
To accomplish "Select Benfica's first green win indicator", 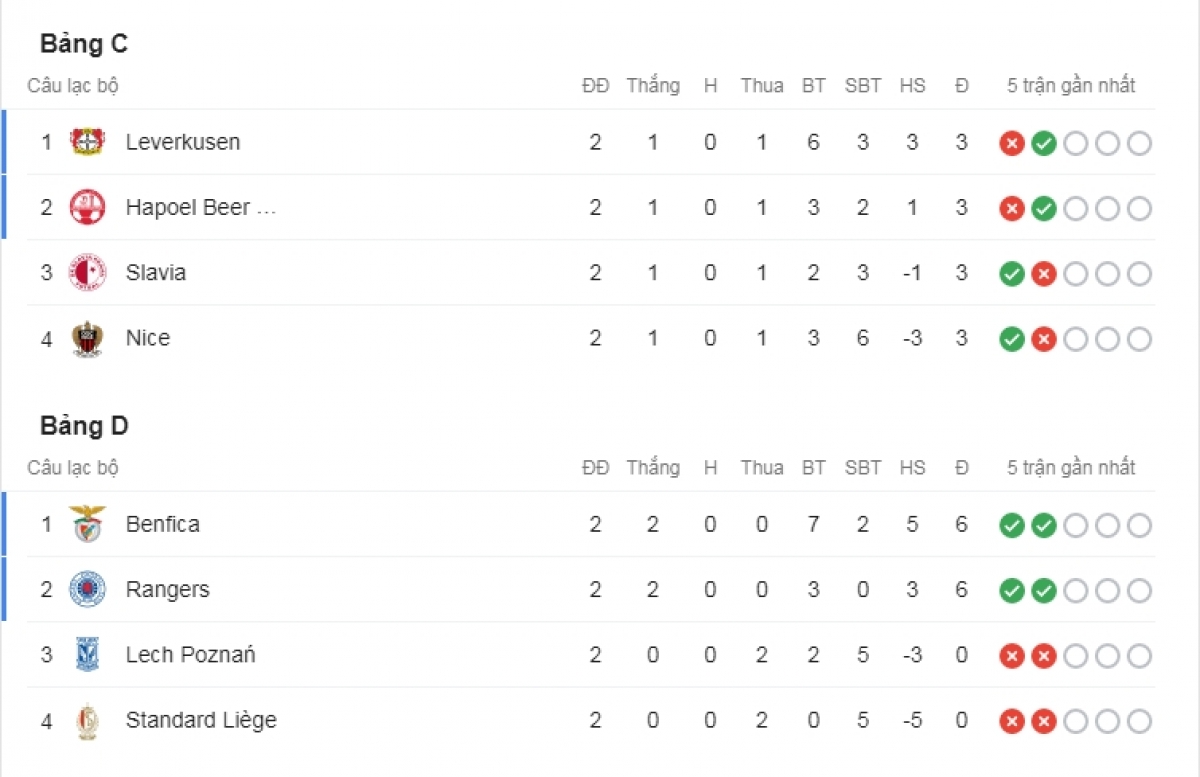I will pos(1012,525).
